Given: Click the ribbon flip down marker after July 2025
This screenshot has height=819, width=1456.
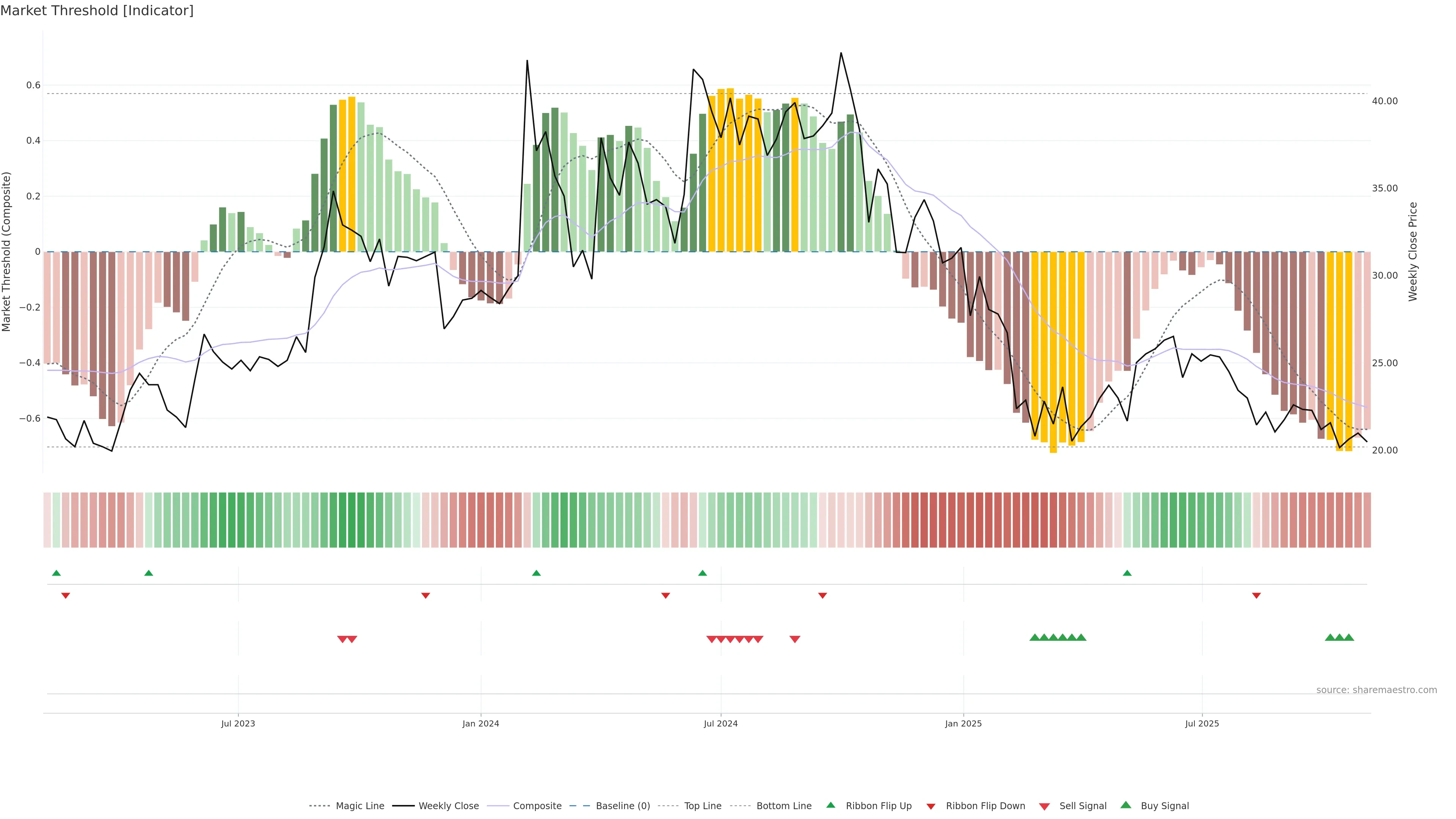Looking at the screenshot, I should coord(1257,596).
